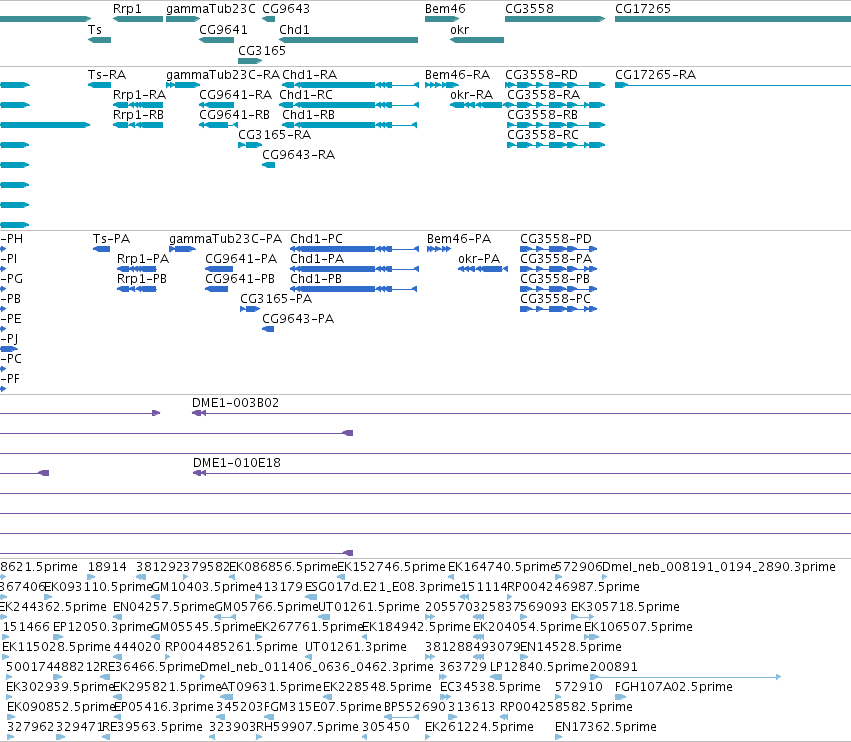Open transcript "Rrp1-RA"
Screen dimensions: 851x742
139,94
